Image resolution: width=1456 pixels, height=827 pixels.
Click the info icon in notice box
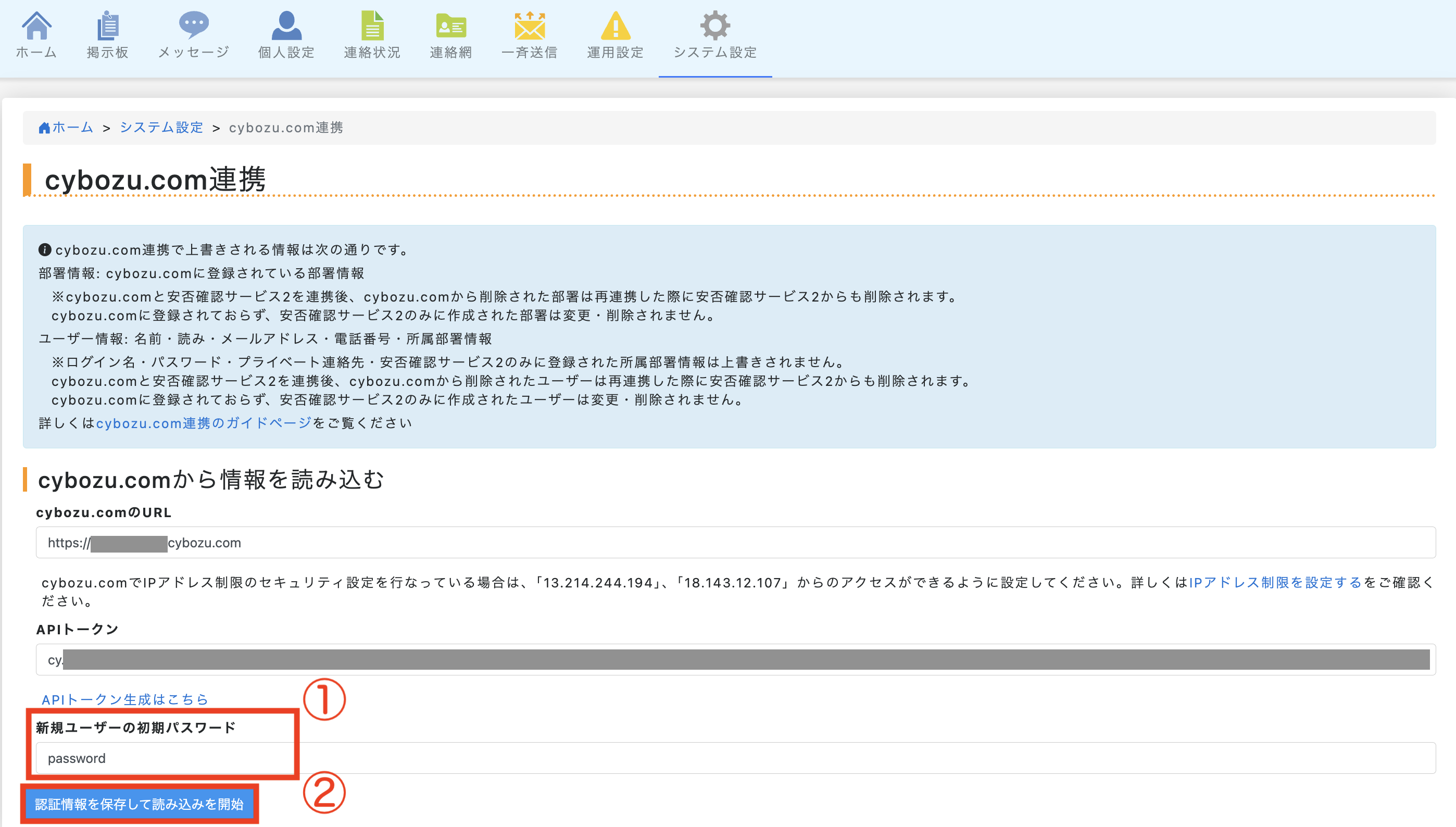pos(45,249)
